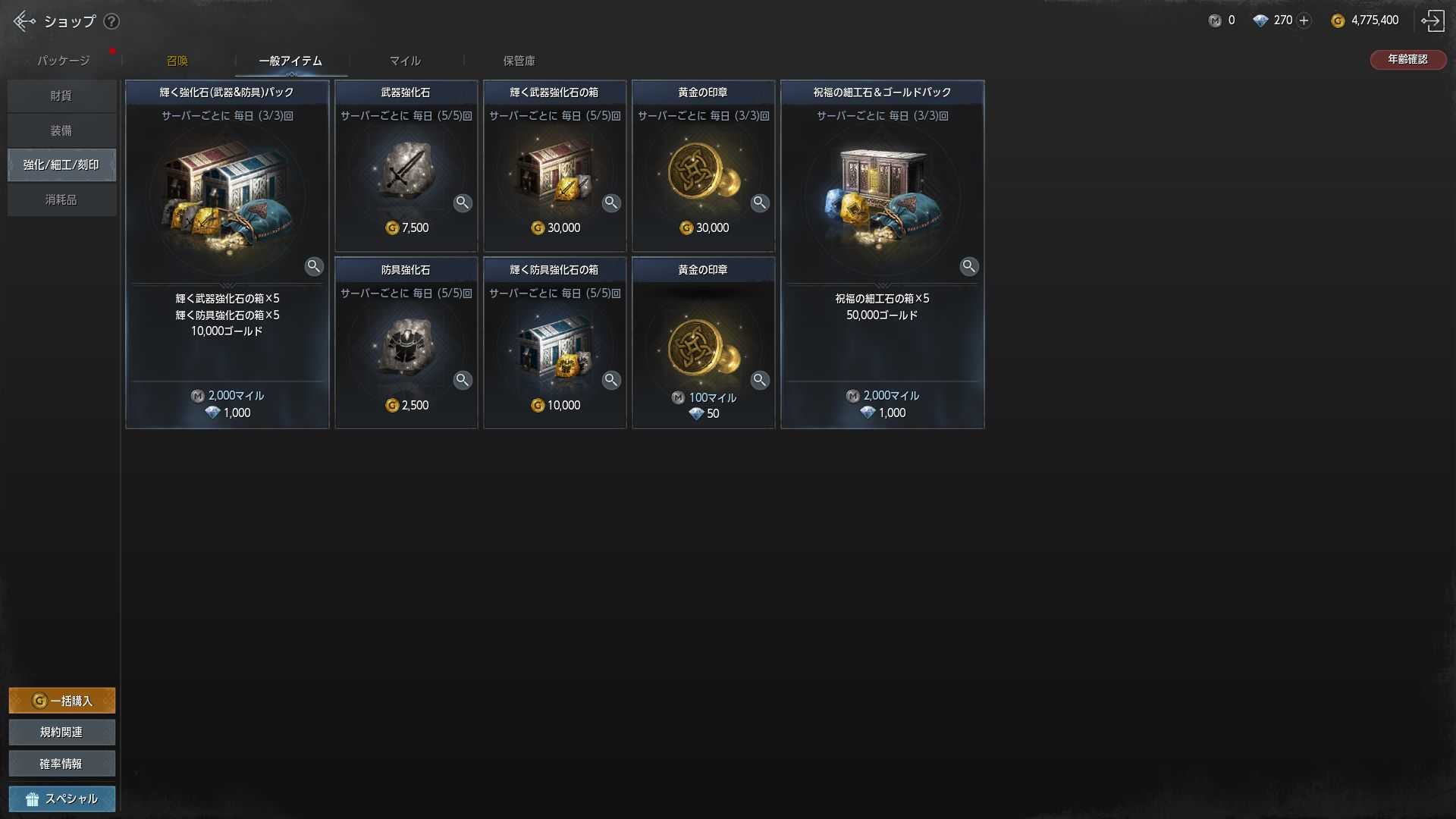Viewport: 1456px width, 819px height.
Task: Select the 消耗品 sidebar category
Action: coord(61,200)
